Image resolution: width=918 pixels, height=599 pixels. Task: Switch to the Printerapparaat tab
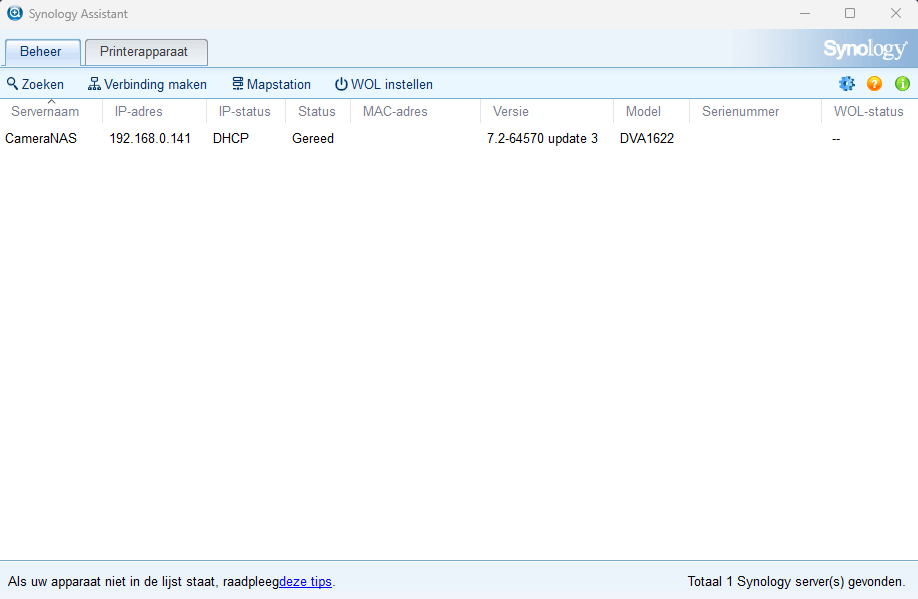click(146, 52)
